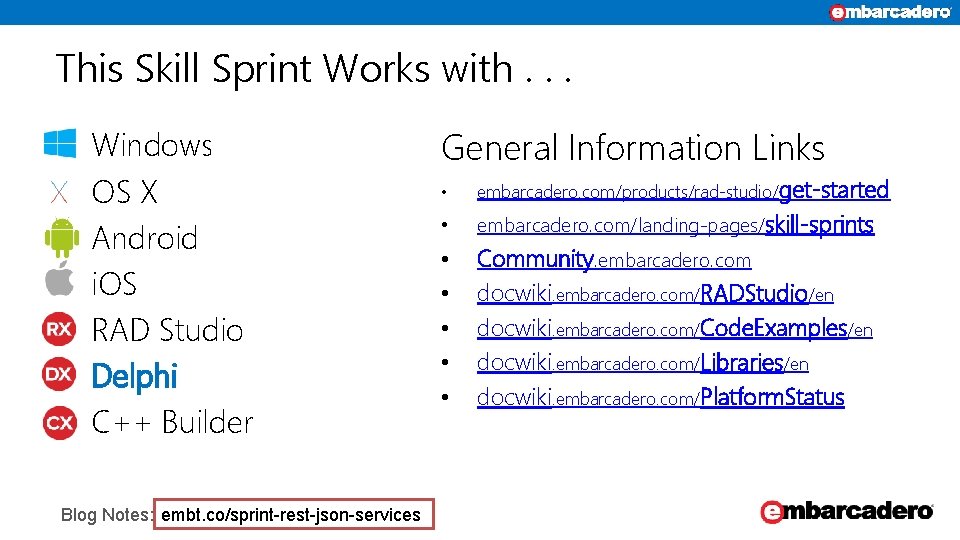
Task: Click the 'This Skill Sprint Works with' title
Action: point(314,68)
